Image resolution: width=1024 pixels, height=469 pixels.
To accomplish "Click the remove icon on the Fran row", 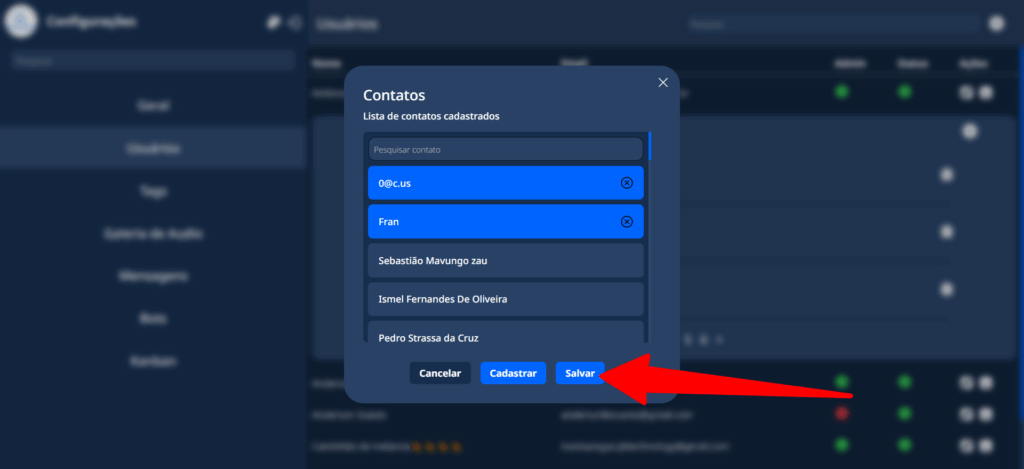I will [627, 222].
